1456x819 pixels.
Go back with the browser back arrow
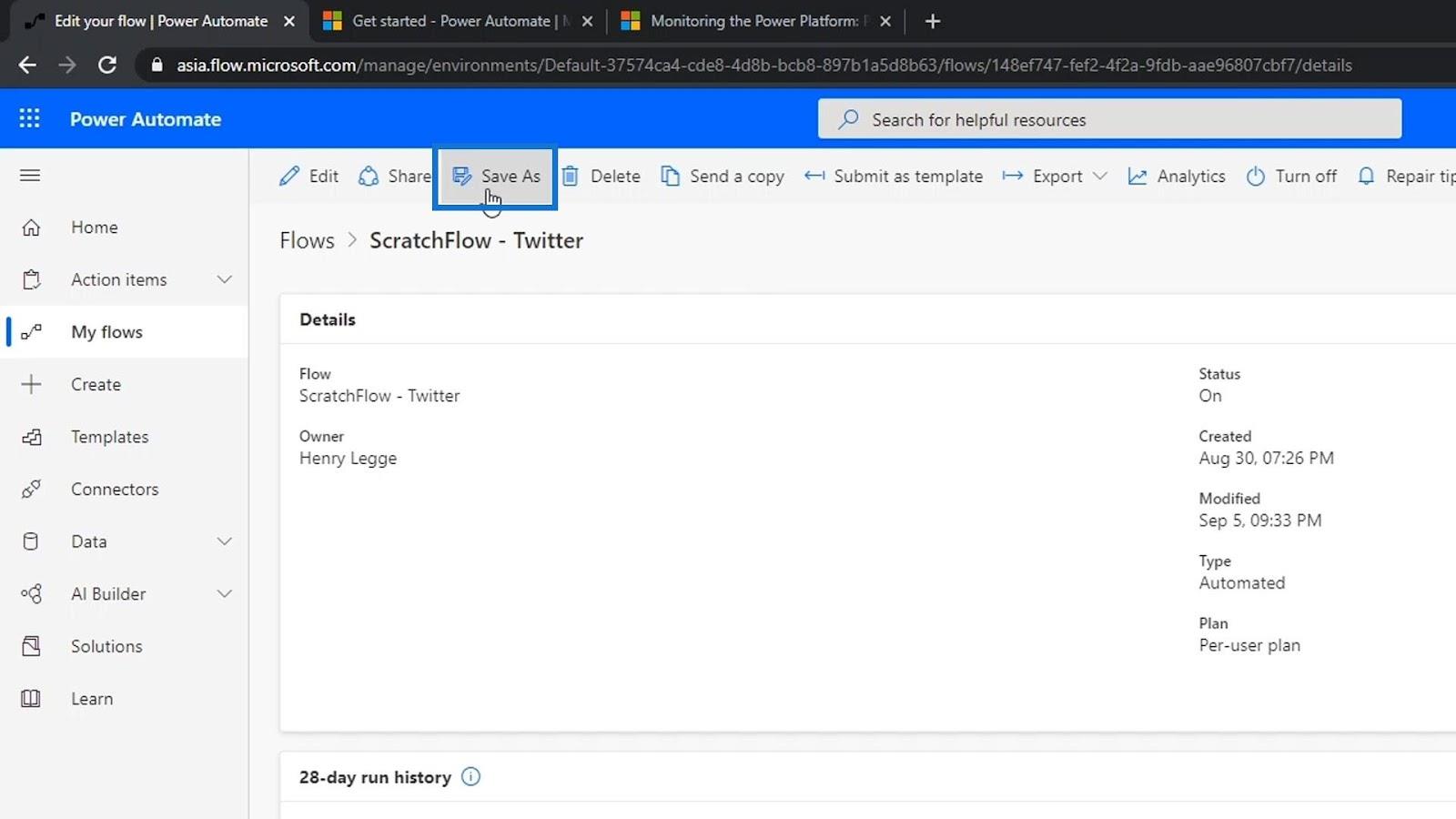27,65
